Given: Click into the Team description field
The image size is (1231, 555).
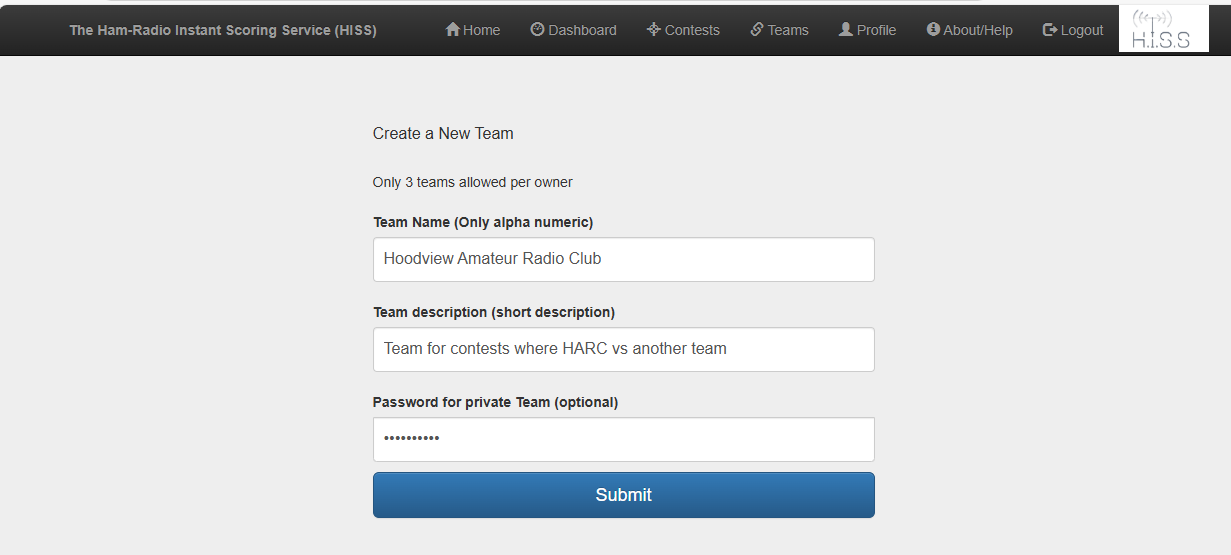Looking at the screenshot, I should coord(624,349).
